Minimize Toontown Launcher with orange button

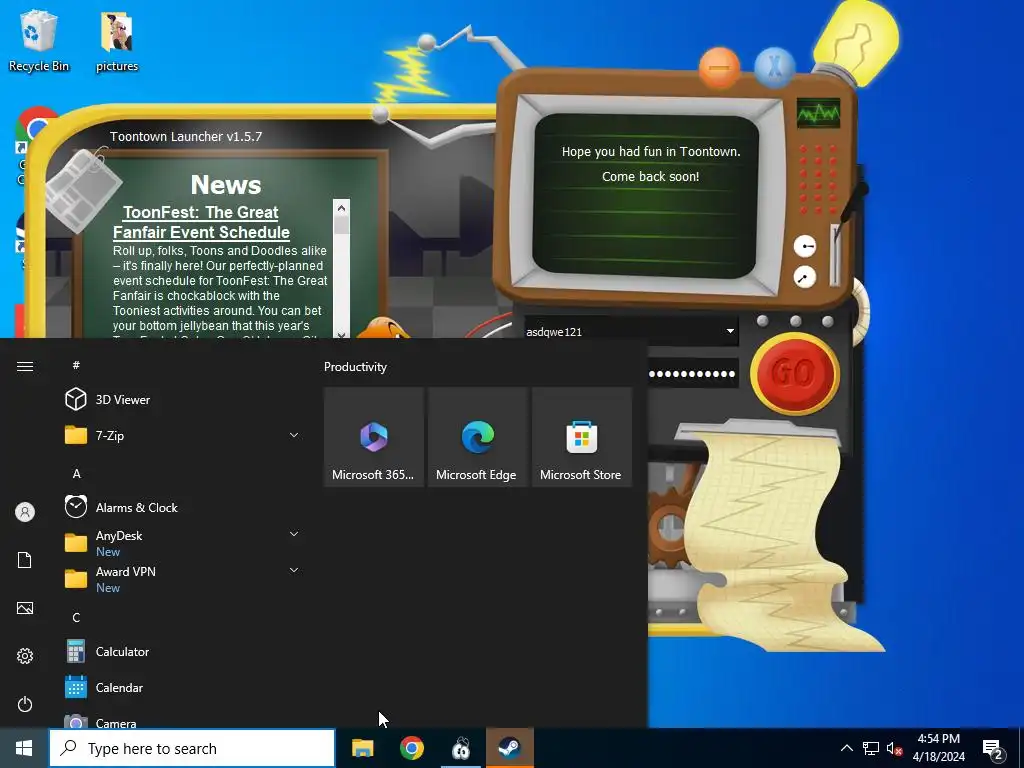click(719, 67)
